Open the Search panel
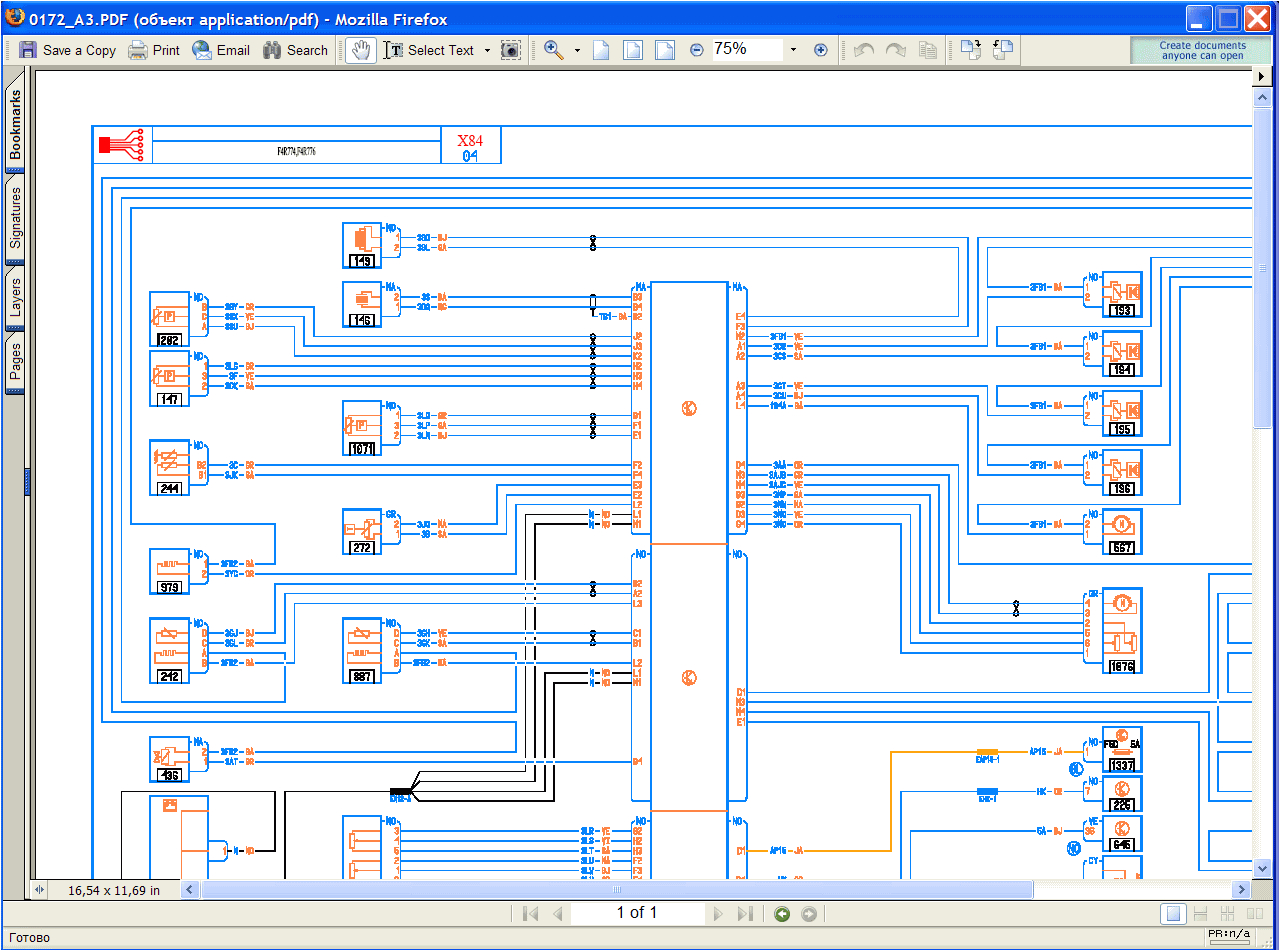Image resolution: width=1280 pixels, height=951 pixels. tap(295, 50)
